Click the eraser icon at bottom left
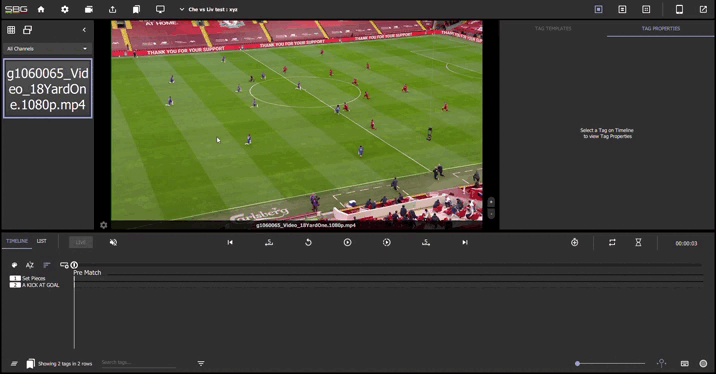The height and width of the screenshot is (374, 716). coord(14,363)
